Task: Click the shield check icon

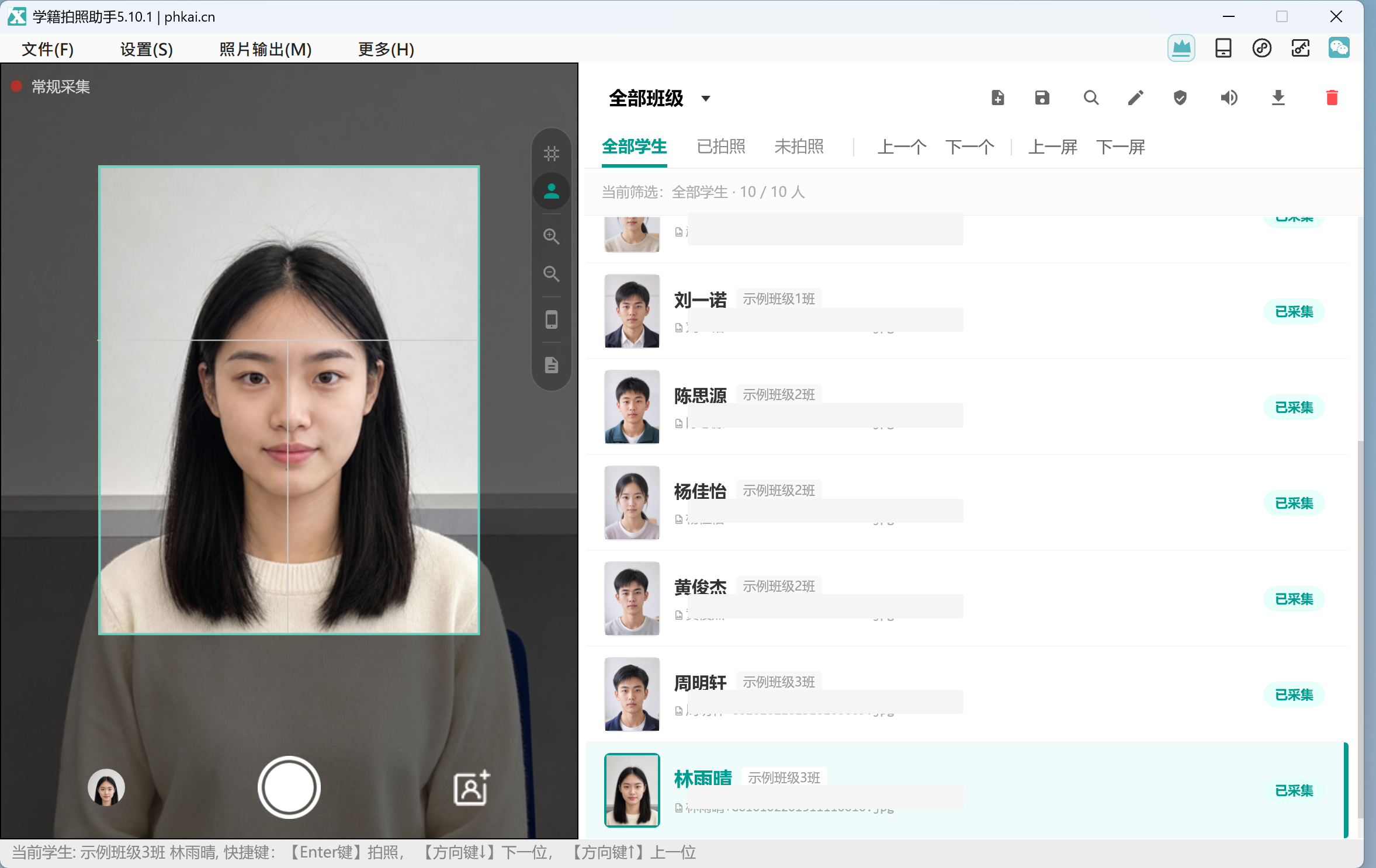Action: pos(1180,98)
